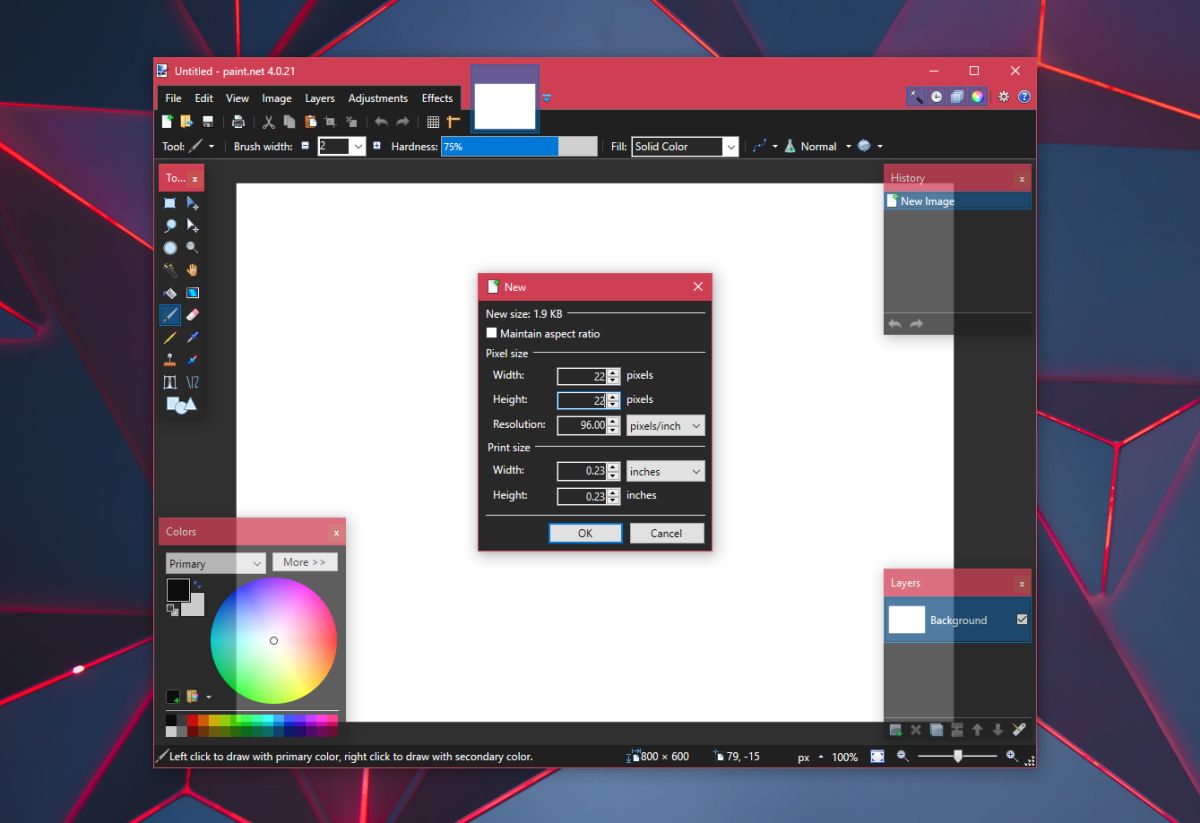This screenshot has width=1200, height=823.
Task: Open the Fill style dropdown
Action: click(x=731, y=146)
